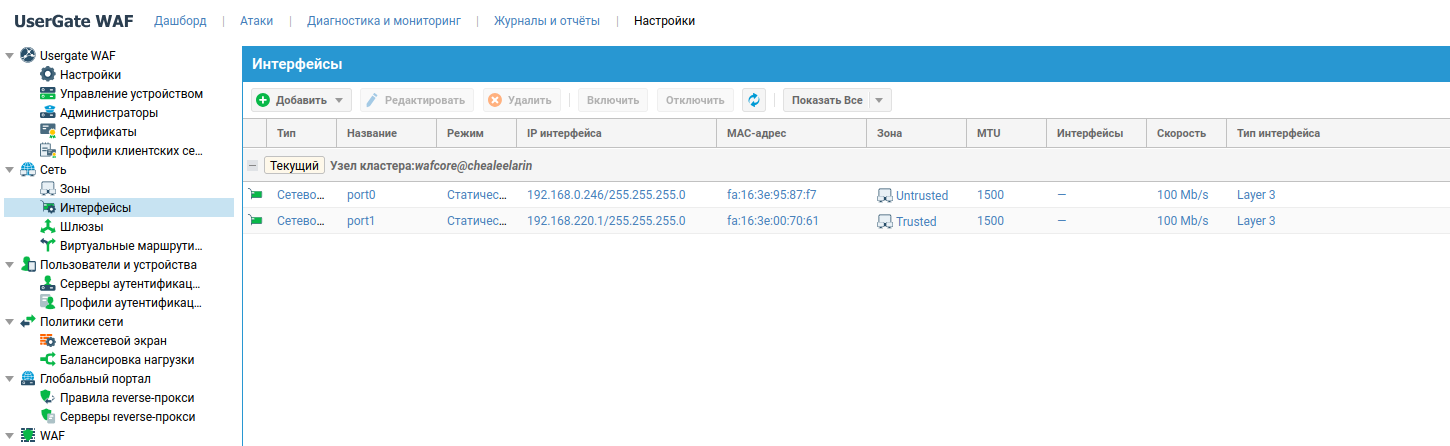Click the Правила reverse-прокси icon

pos(47,397)
